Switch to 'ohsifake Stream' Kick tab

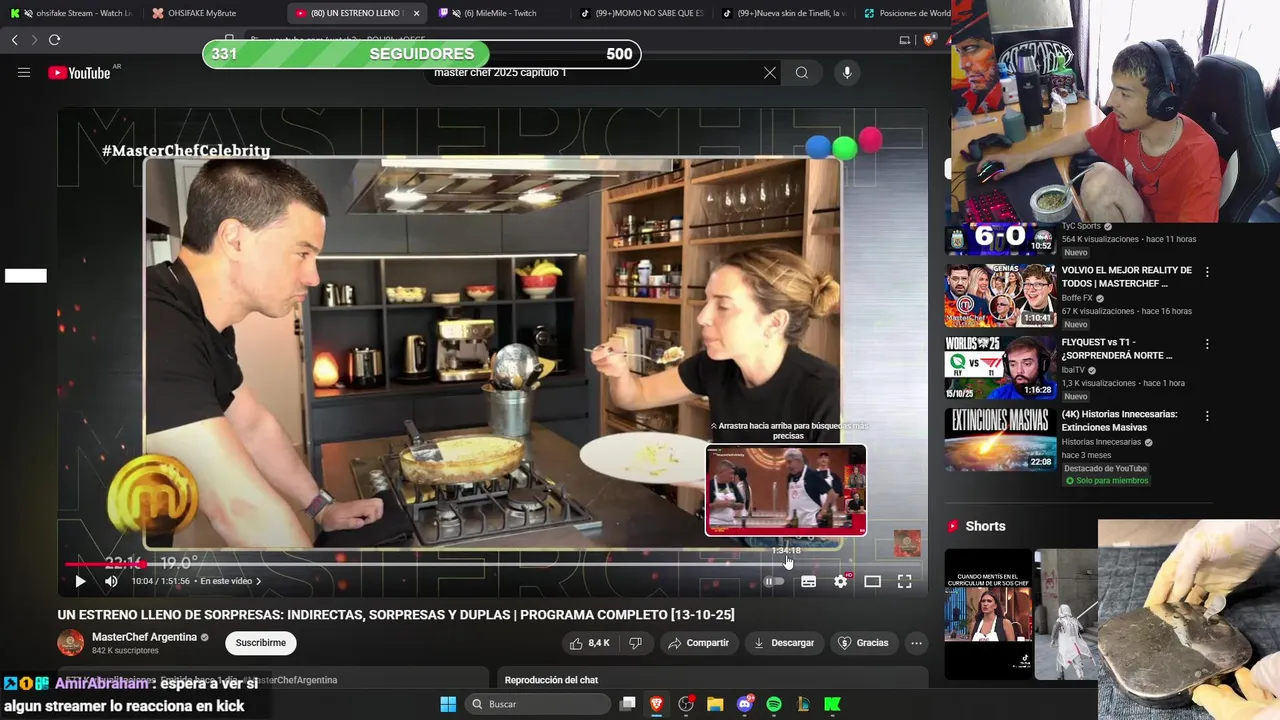coord(72,13)
